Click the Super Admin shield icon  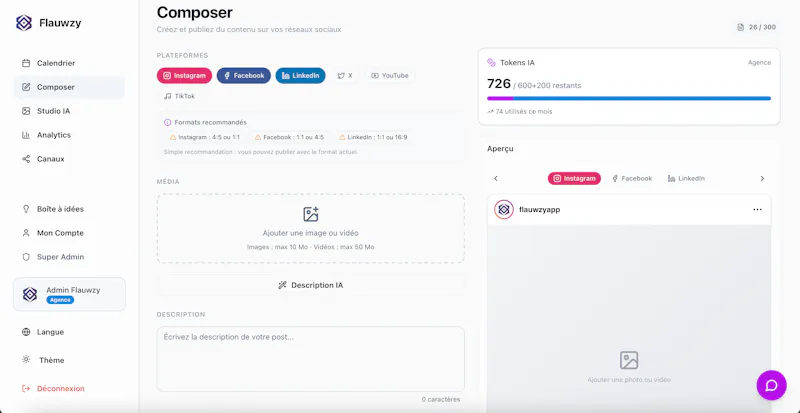(x=26, y=257)
